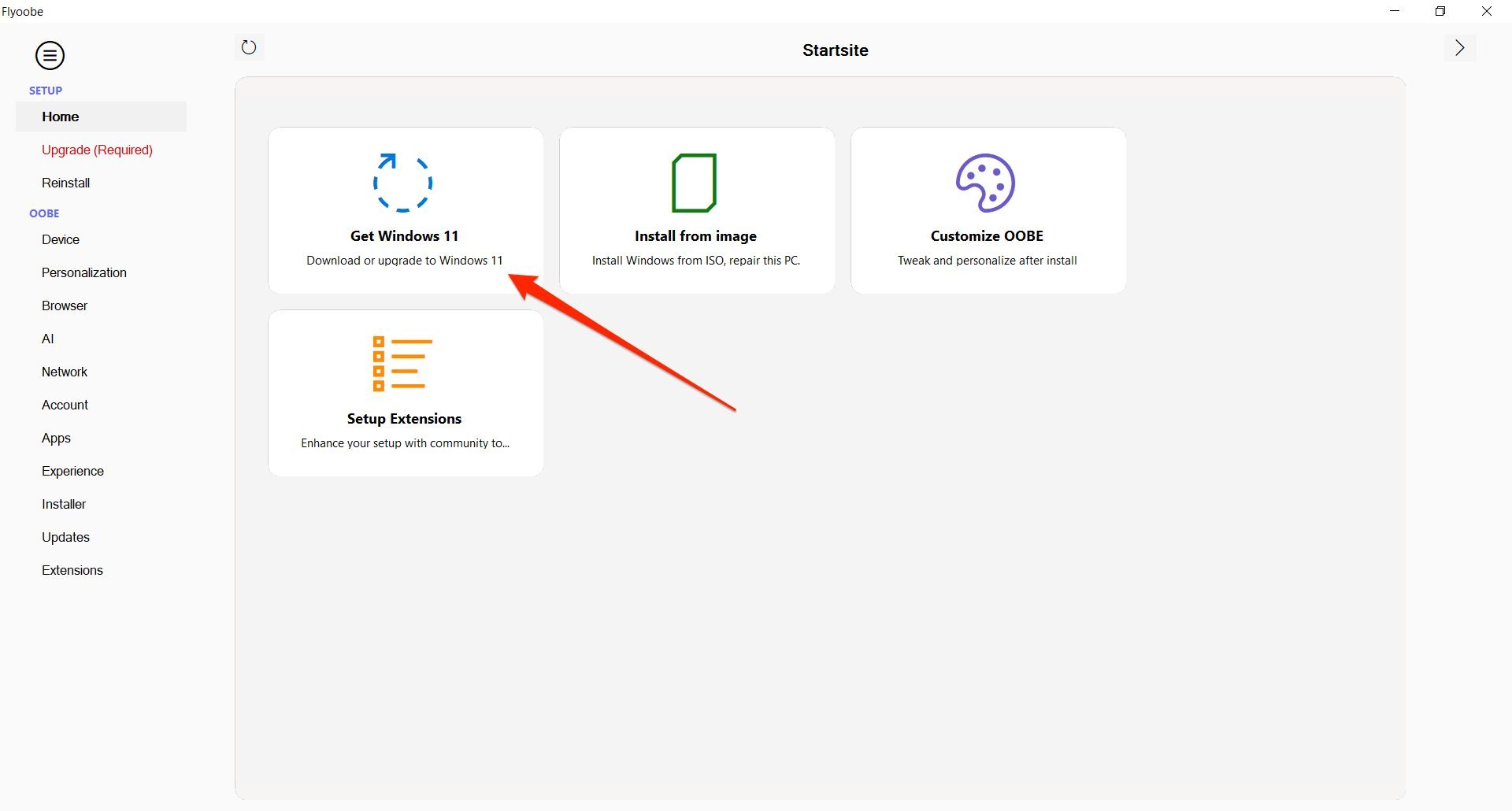Select the Installer entry

(101, 504)
